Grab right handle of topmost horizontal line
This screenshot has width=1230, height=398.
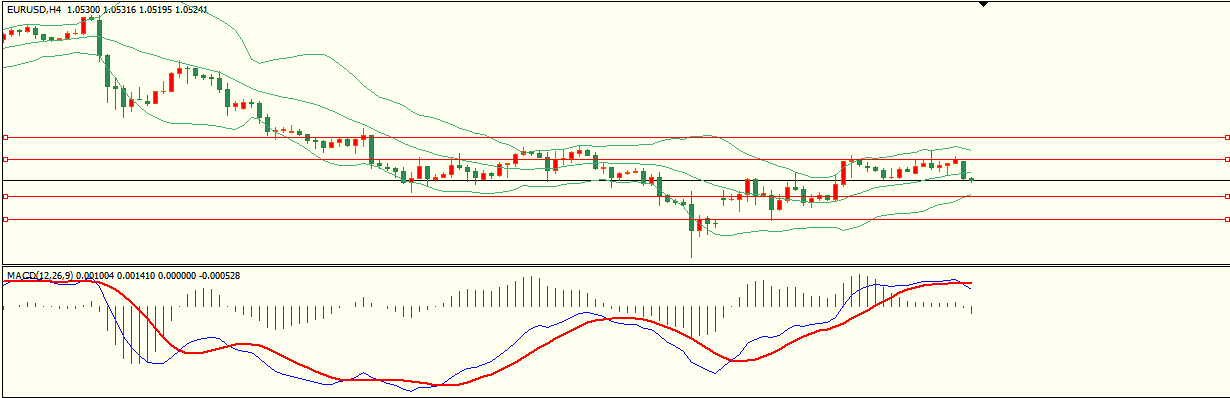click(1227, 137)
